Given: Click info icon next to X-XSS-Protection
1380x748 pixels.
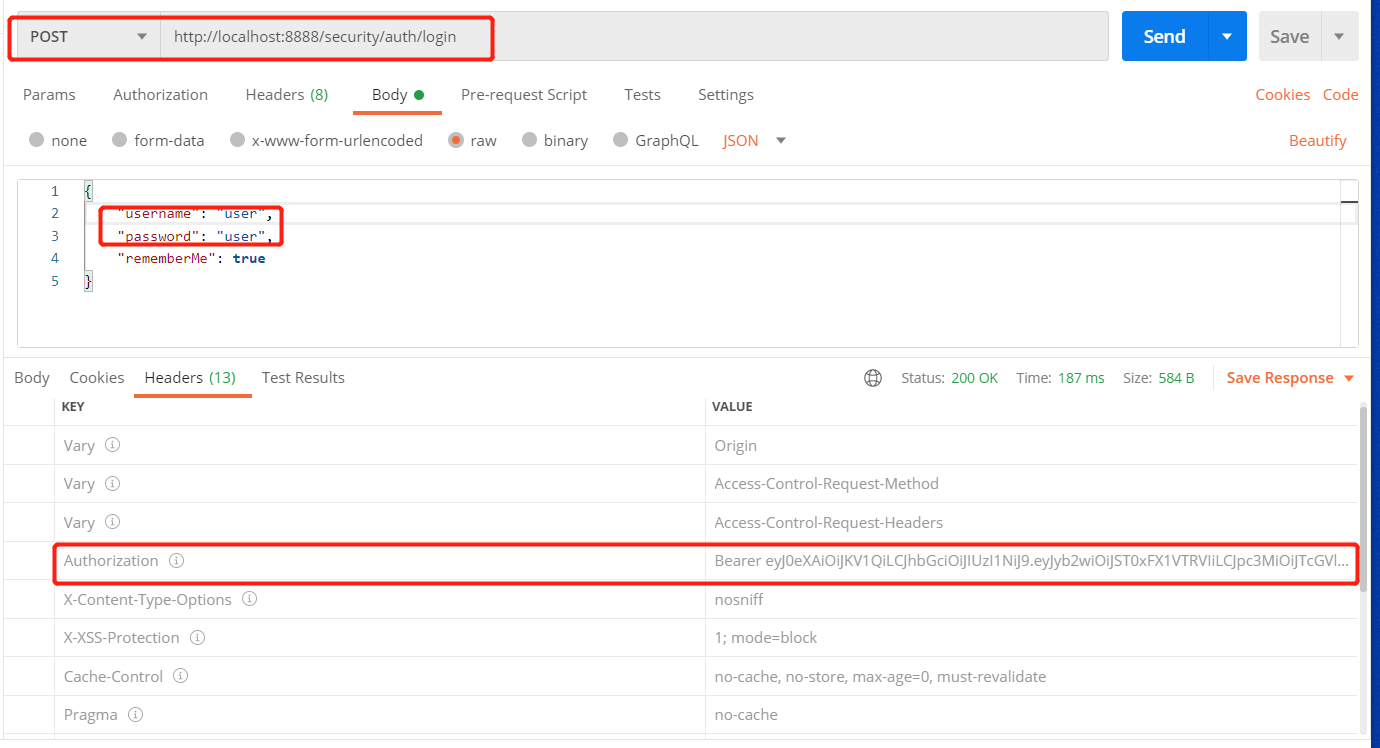Looking at the screenshot, I should pos(198,638).
